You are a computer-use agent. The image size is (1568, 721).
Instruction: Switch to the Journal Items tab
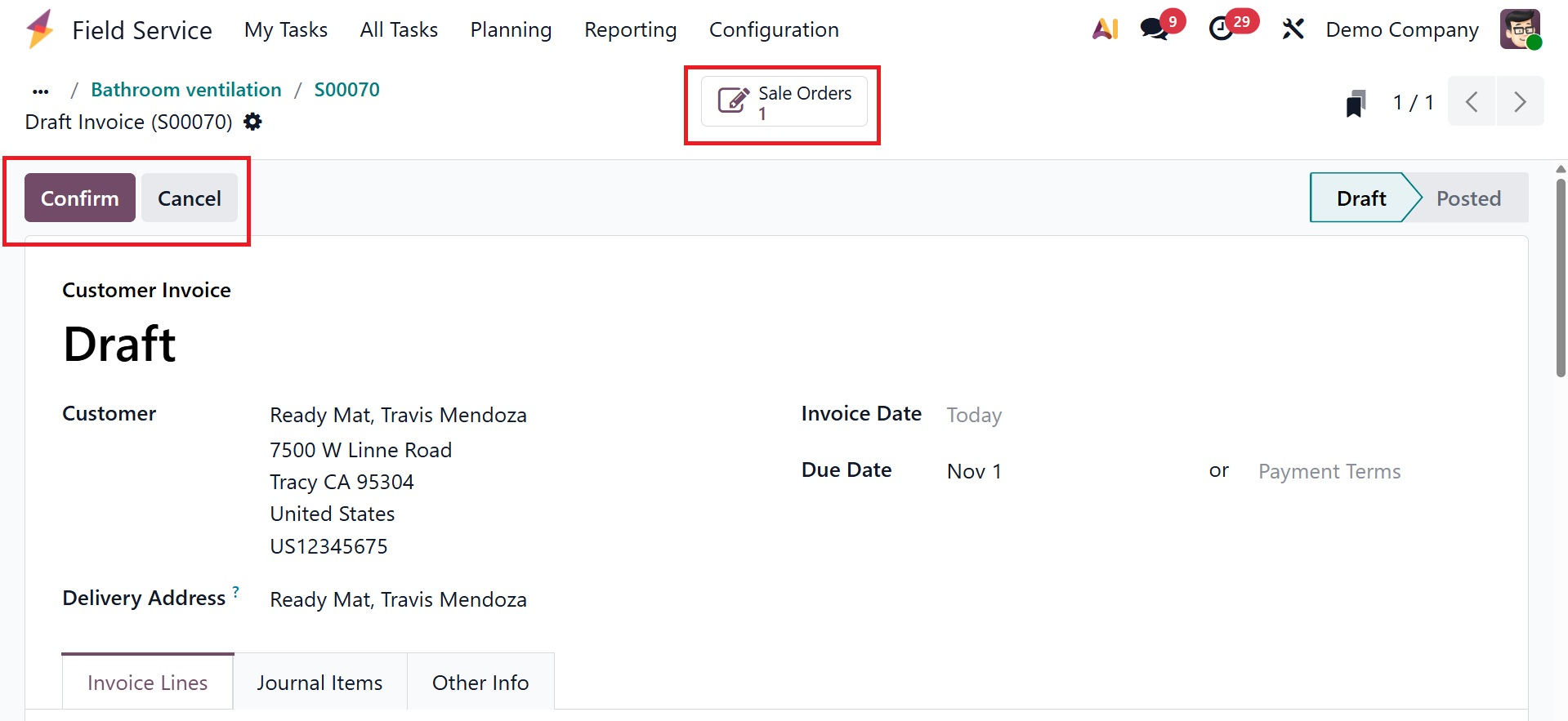319,683
